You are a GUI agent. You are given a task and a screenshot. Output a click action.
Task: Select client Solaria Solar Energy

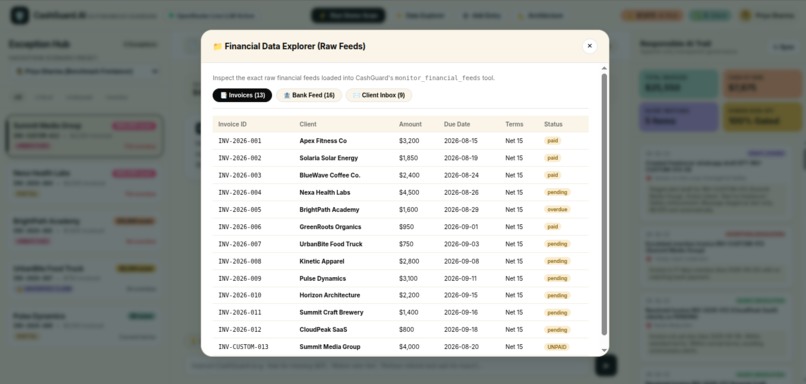[328, 158]
